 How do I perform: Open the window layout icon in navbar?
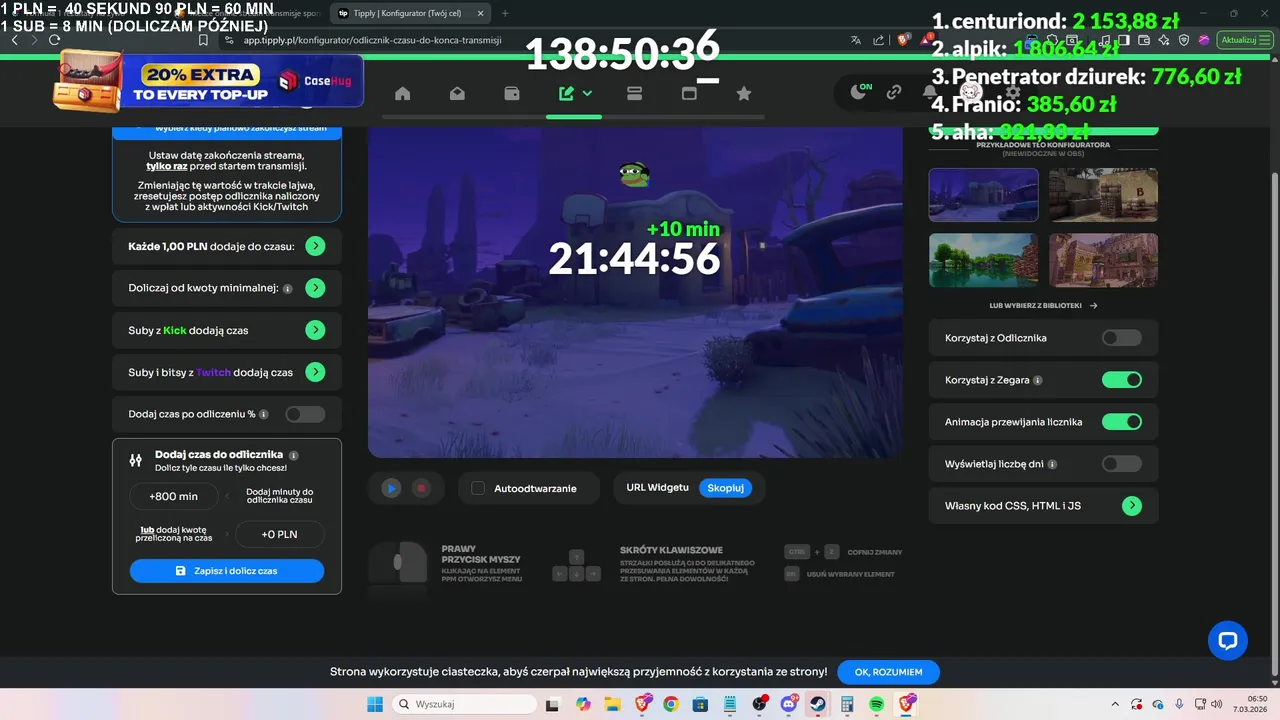[x=689, y=94]
